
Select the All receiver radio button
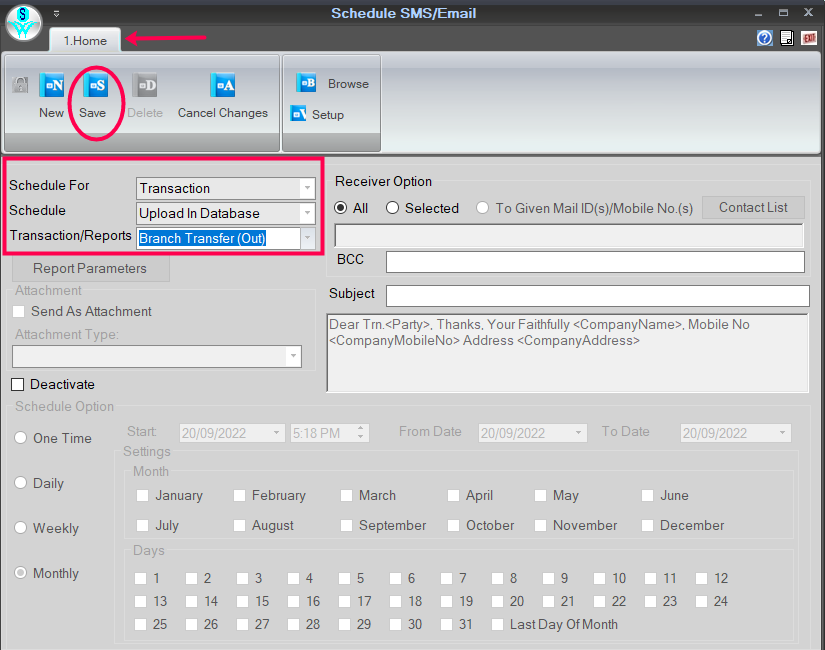click(x=341, y=208)
